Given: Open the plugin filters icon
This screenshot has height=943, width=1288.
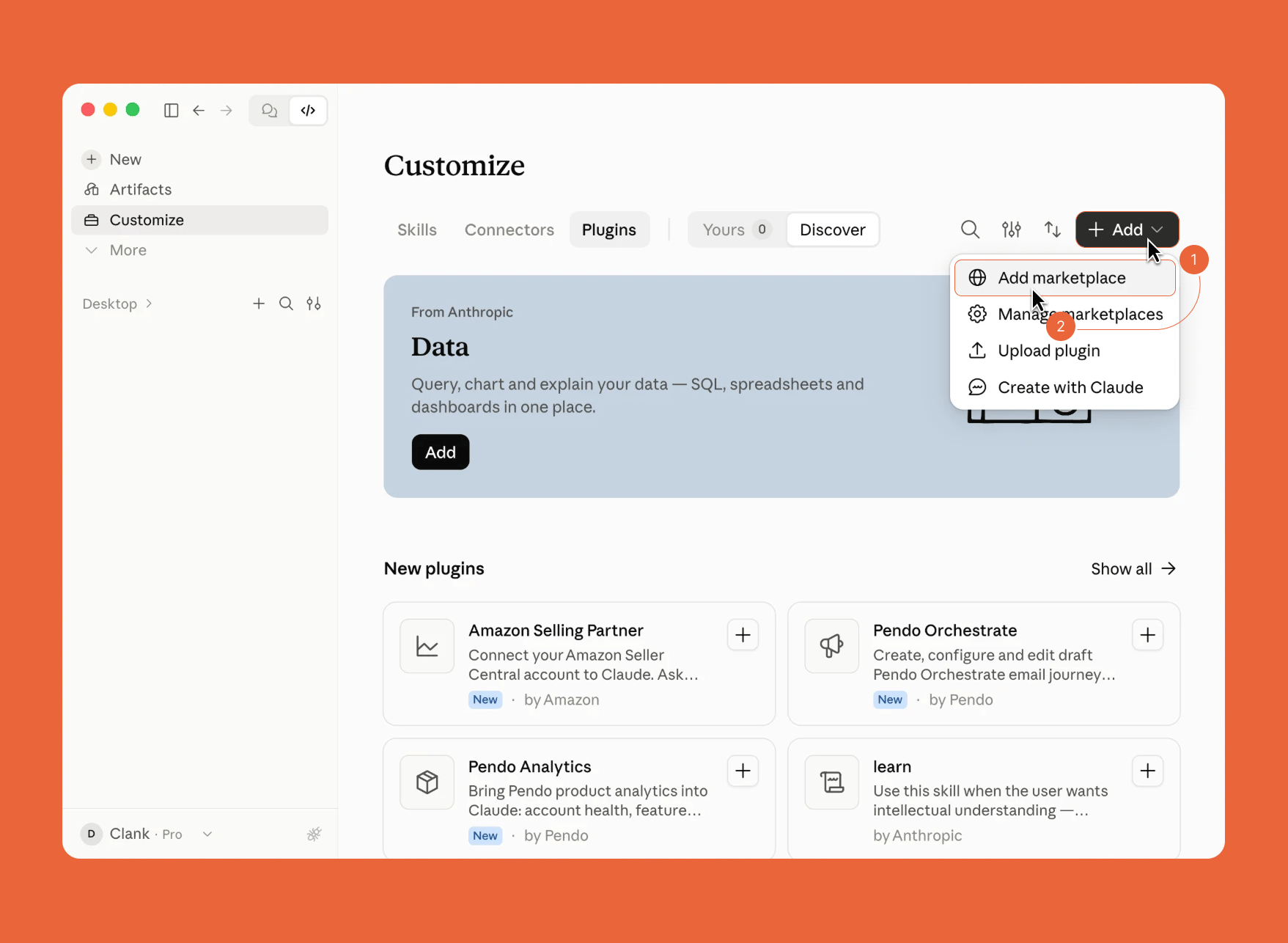Looking at the screenshot, I should [x=1012, y=230].
